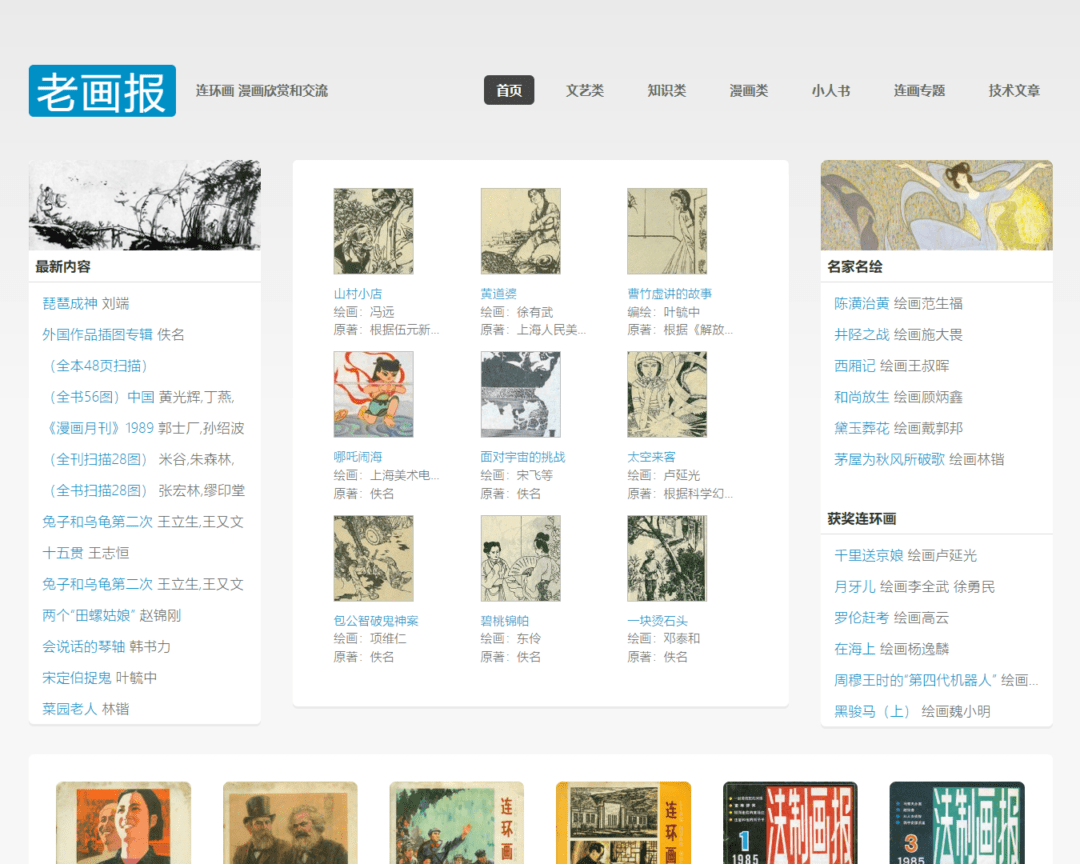1080x864 pixels.
Task: Click the ink painting banner above 最新内容
Action: click(x=144, y=205)
